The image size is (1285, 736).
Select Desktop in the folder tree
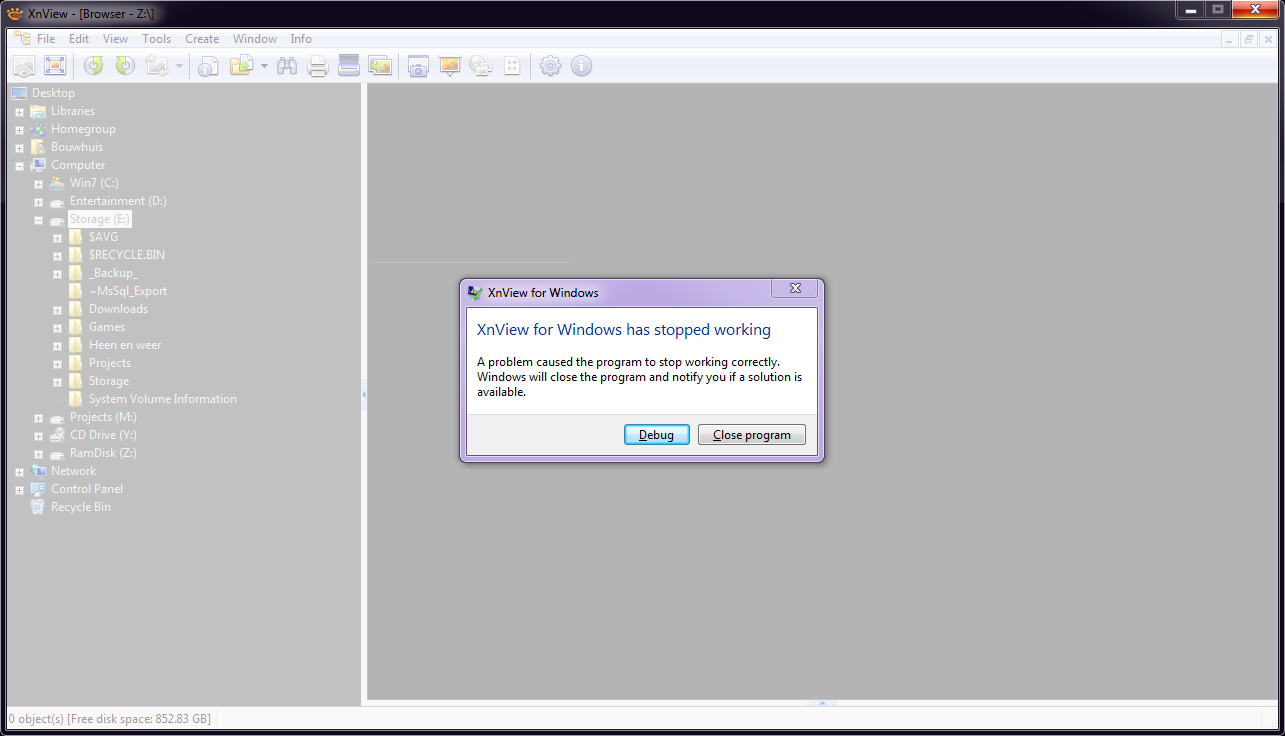[x=53, y=93]
